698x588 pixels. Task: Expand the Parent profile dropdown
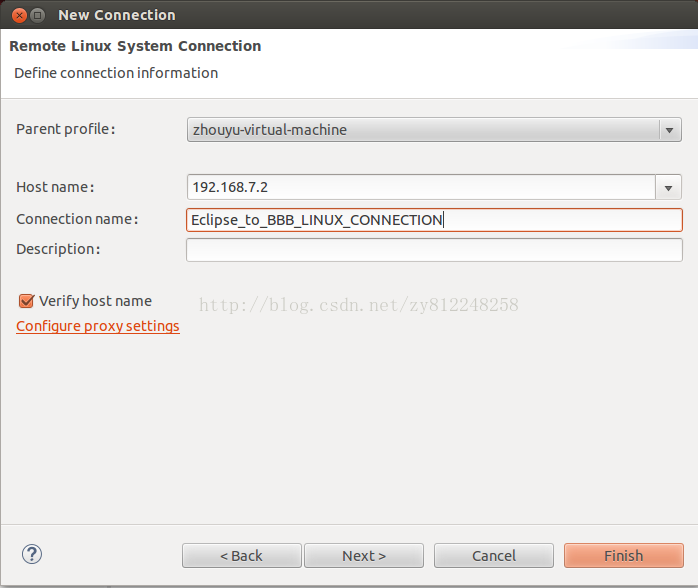[669, 129]
